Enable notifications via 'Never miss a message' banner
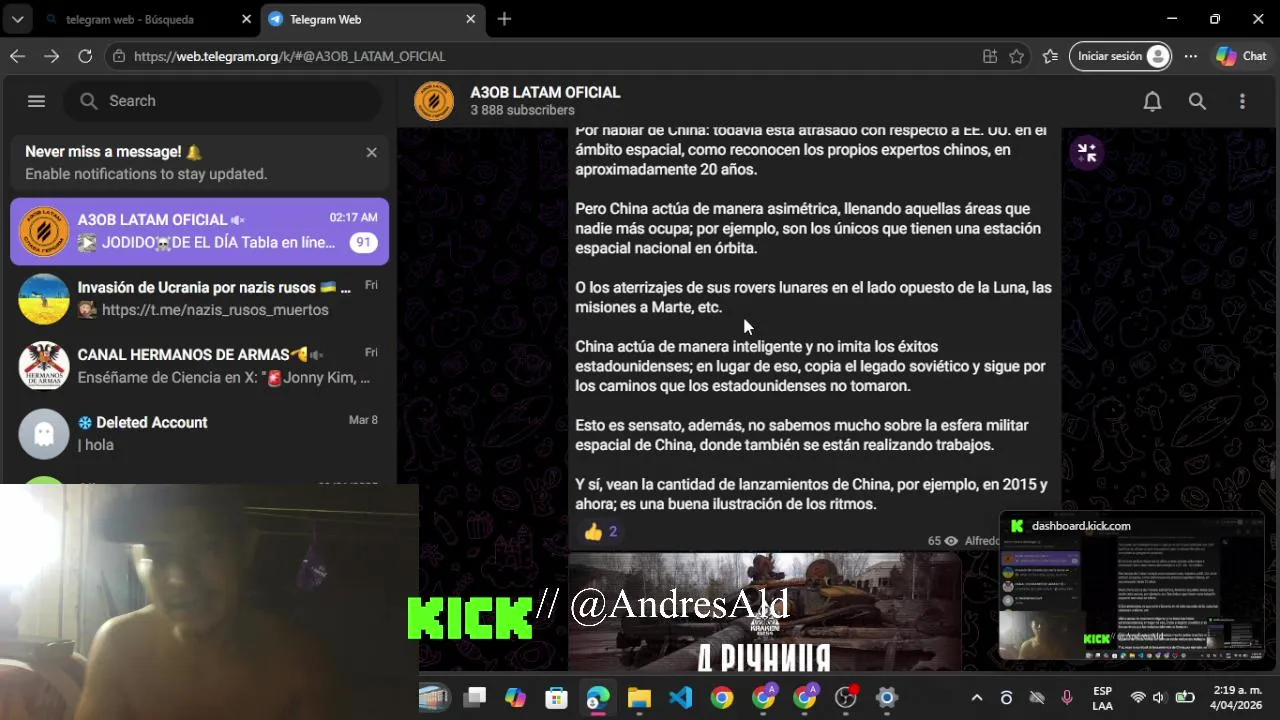1280x720 pixels. coord(200,163)
